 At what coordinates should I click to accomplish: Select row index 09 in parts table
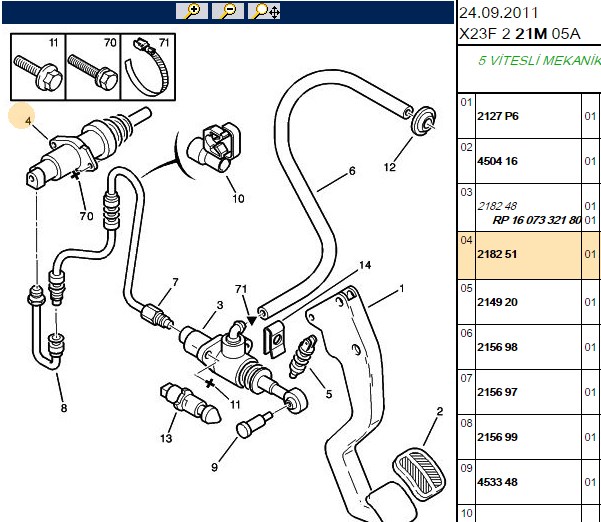pos(466,468)
